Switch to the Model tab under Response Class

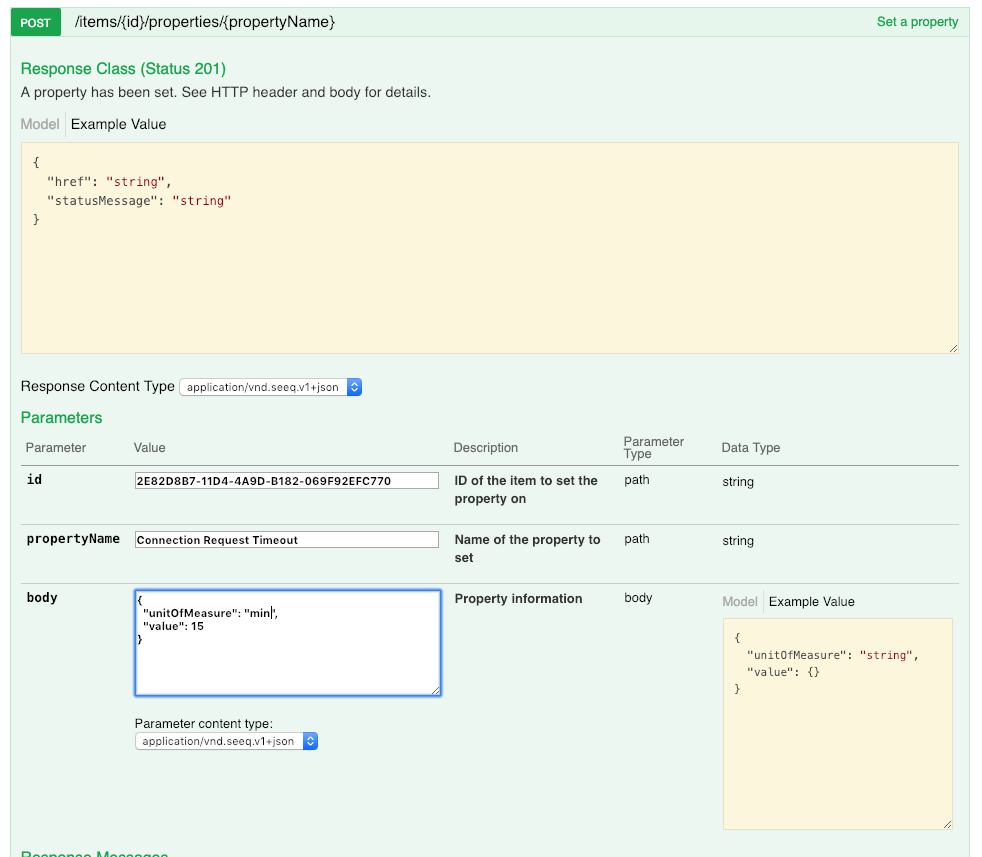(x=39, y=124)
